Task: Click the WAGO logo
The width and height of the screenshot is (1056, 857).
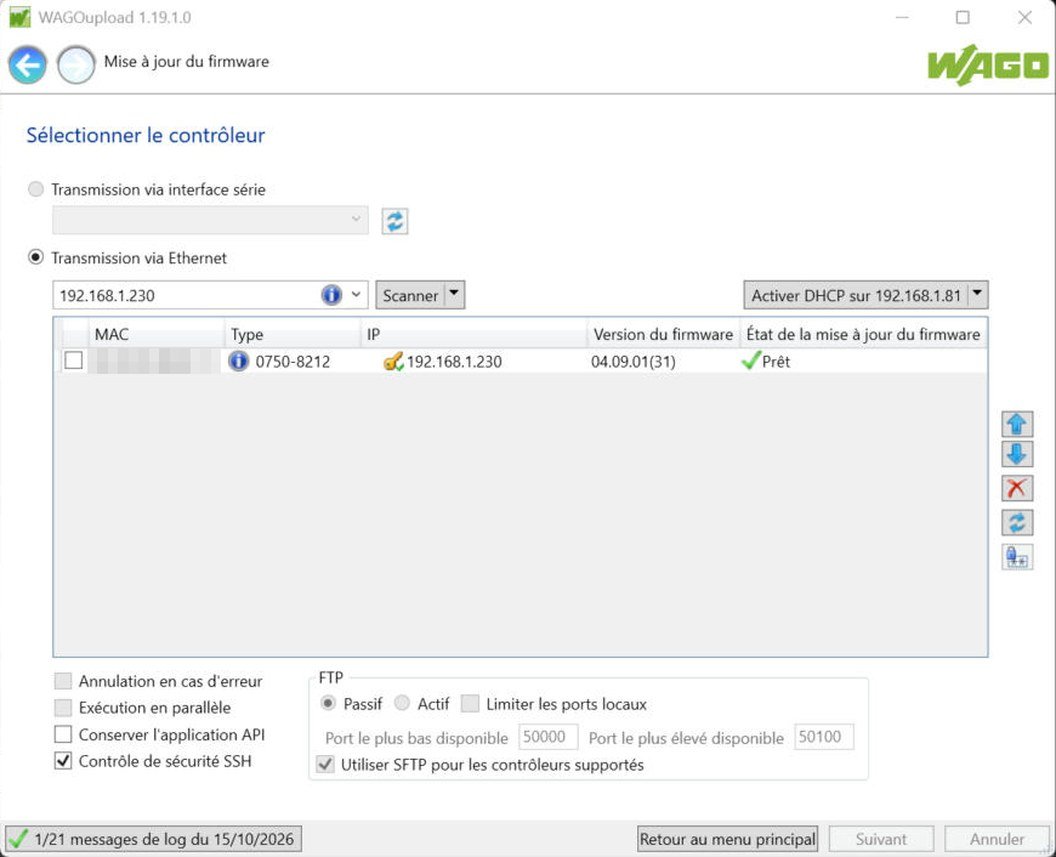Action: [x=988, y=65]
